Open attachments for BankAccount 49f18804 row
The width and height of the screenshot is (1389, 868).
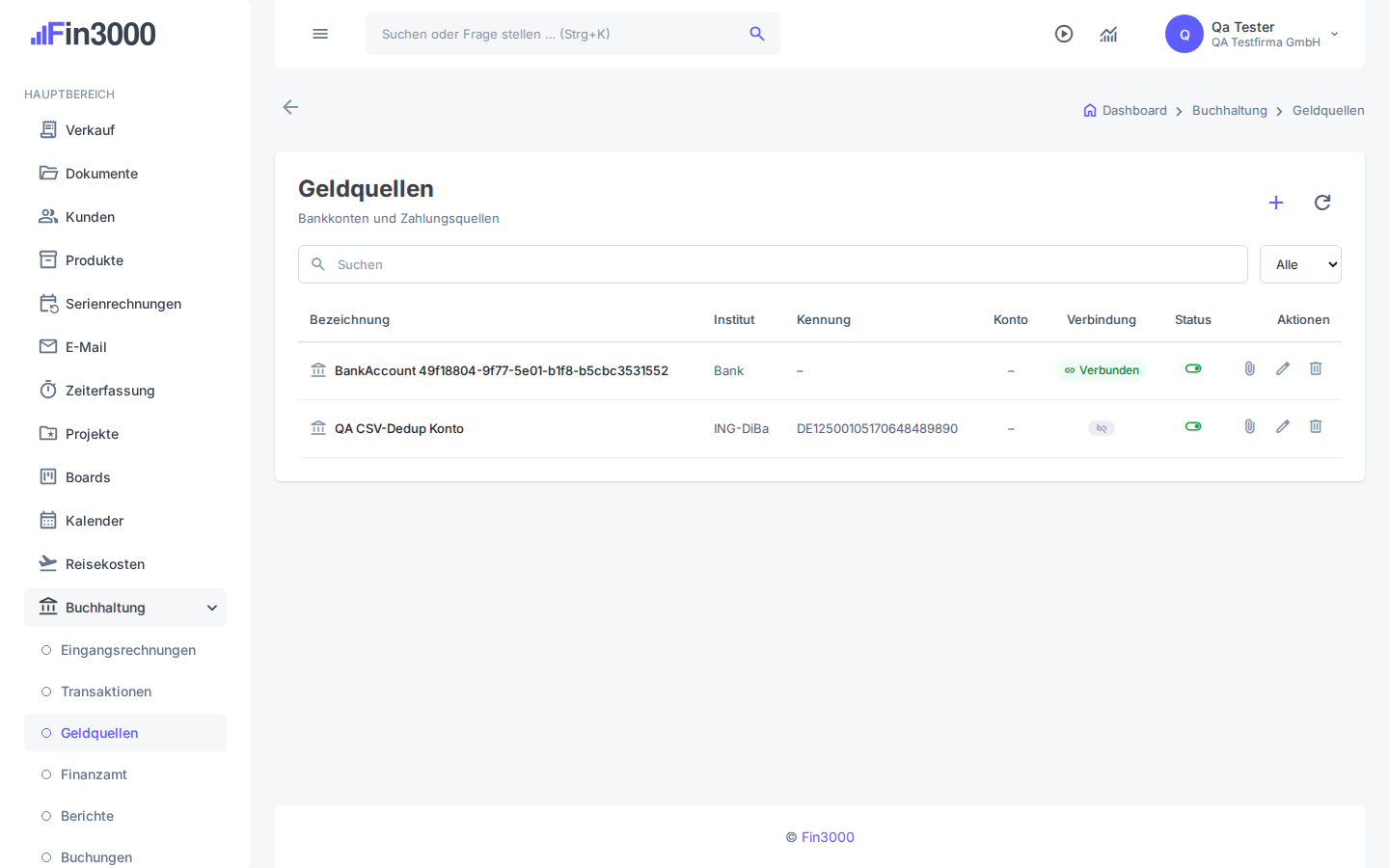click(1250, 368)
